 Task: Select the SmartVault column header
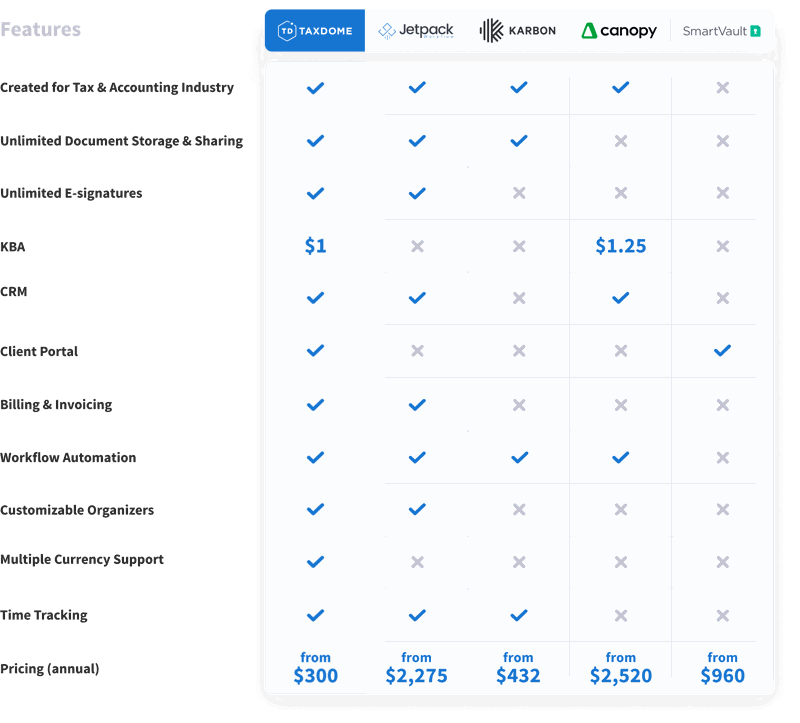721,31
